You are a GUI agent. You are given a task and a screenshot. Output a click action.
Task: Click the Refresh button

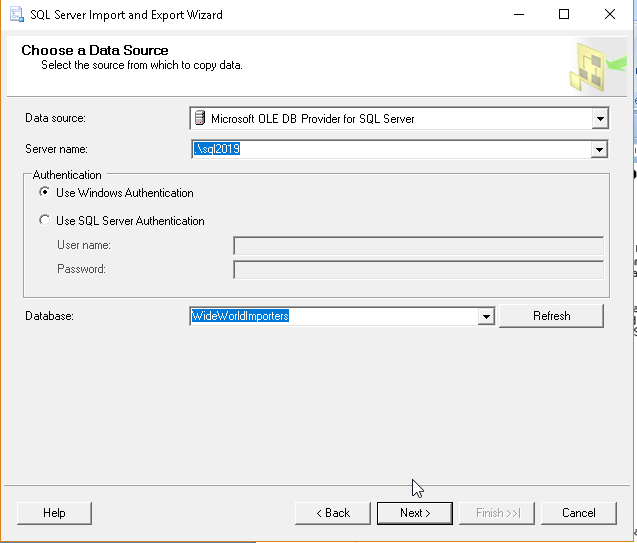click(551, 316)
